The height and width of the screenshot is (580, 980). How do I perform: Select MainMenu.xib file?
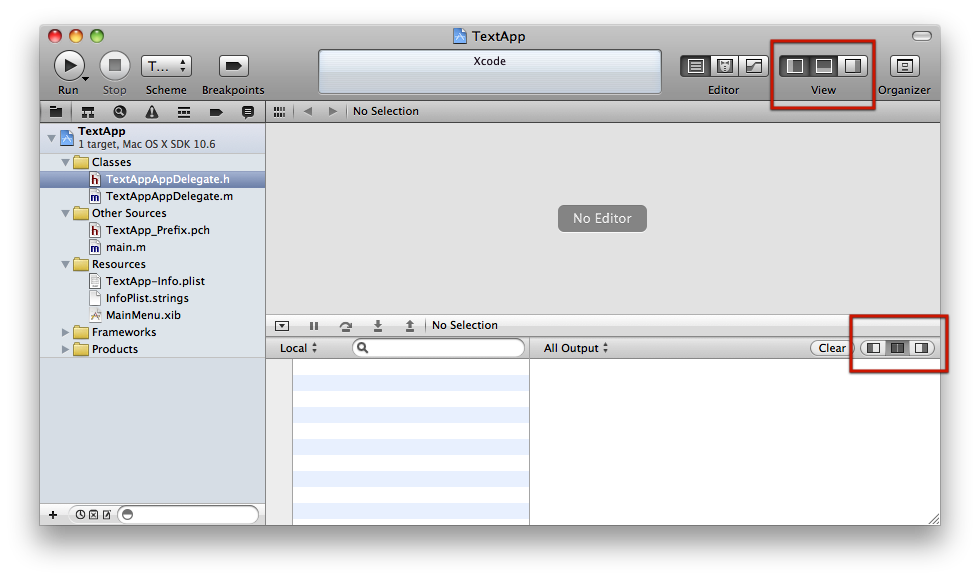[152, 316]
